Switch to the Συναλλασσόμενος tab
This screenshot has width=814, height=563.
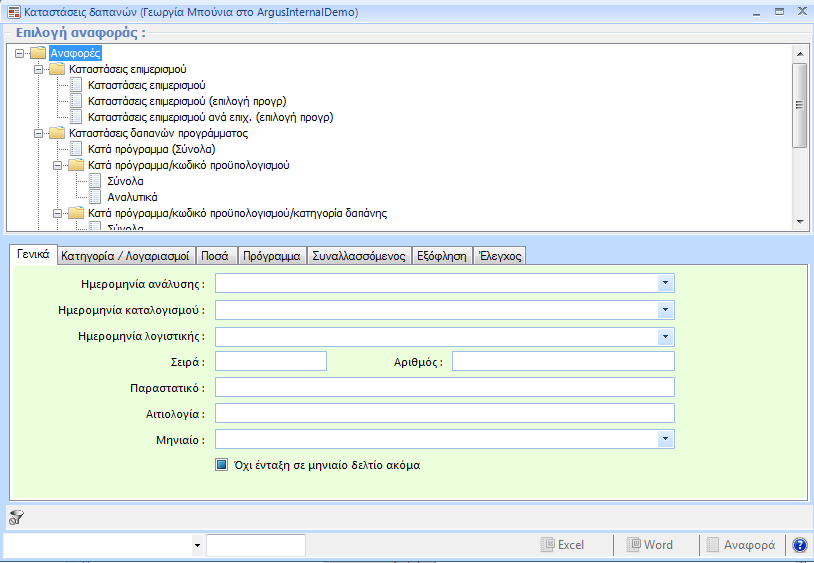tap(358, 256)
